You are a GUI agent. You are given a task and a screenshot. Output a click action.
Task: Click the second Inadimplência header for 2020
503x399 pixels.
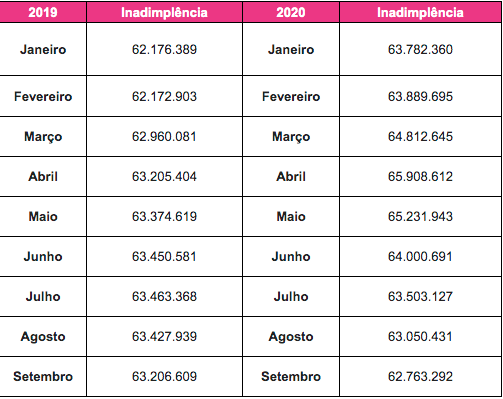point(420,12)
